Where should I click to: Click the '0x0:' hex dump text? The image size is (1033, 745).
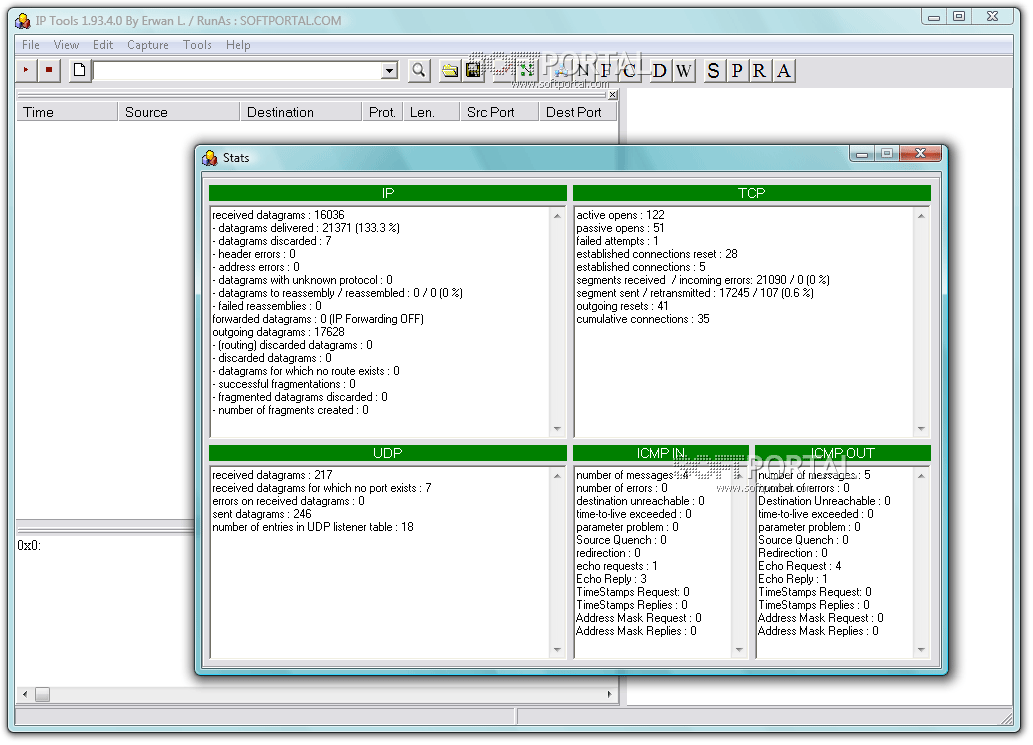[29, 546]
